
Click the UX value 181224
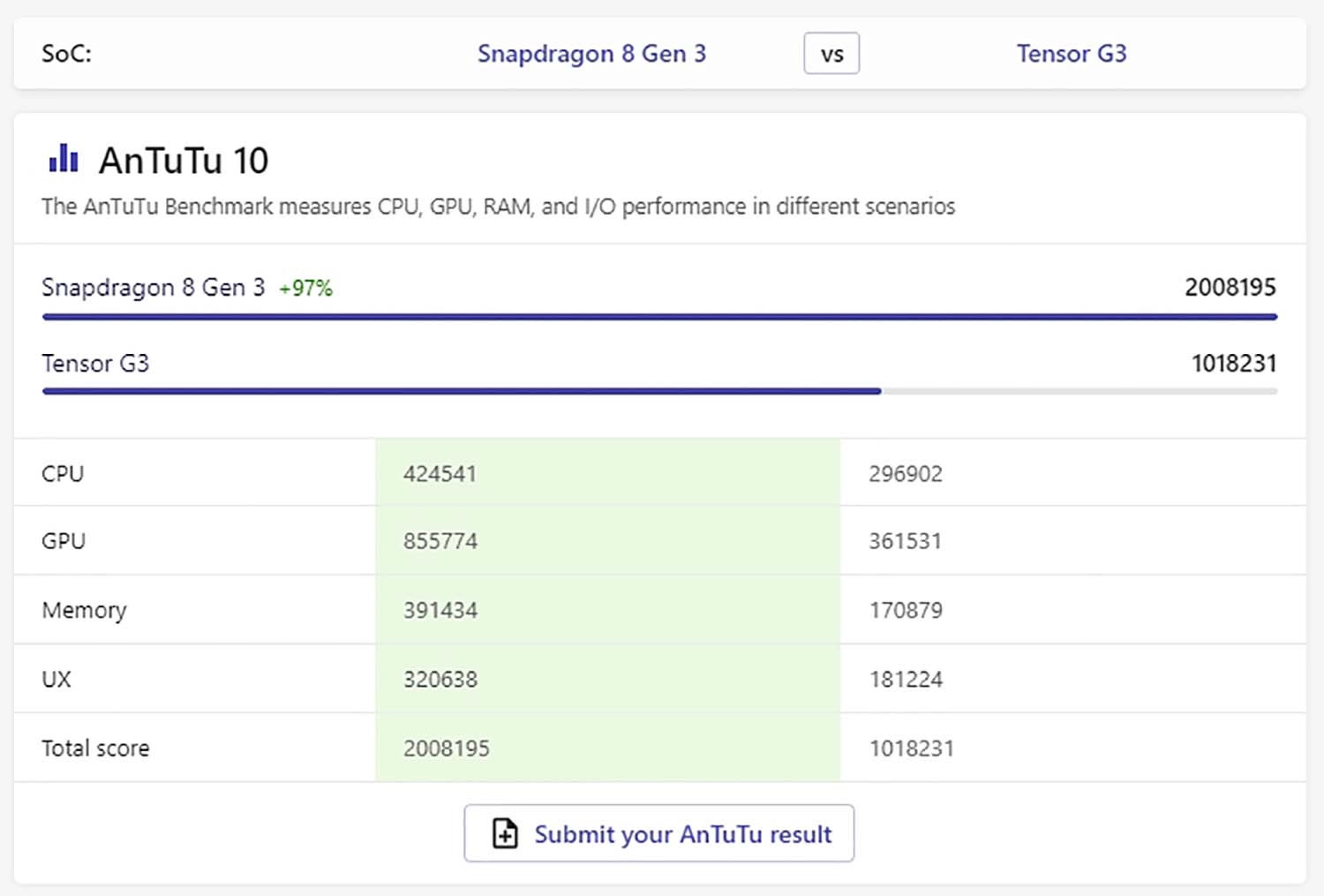(x=906, y=680)
